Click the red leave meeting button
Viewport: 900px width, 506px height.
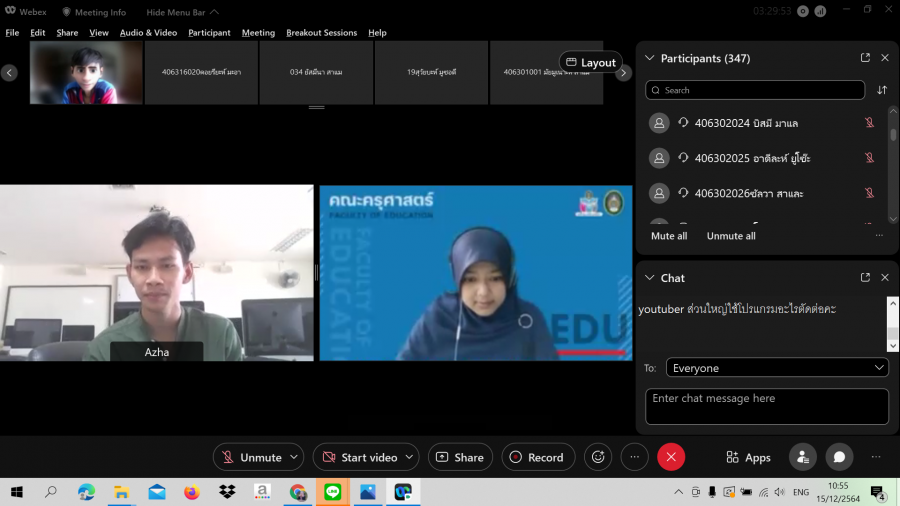coord(671,457)
